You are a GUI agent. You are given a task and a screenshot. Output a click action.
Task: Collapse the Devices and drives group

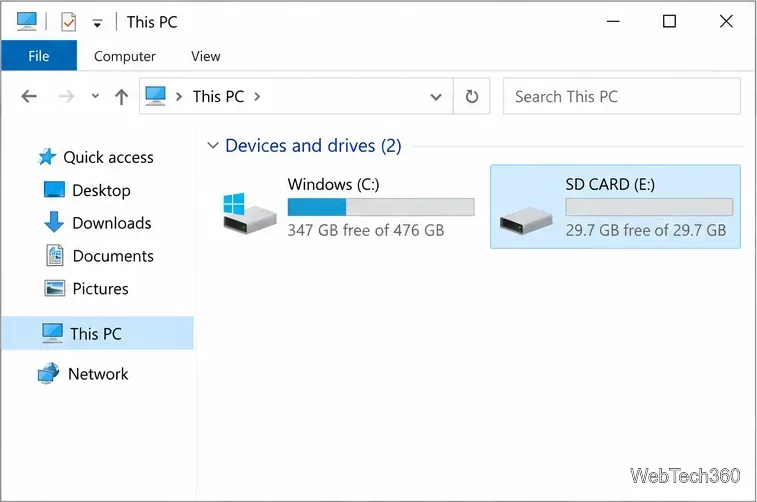click(213, 145)
